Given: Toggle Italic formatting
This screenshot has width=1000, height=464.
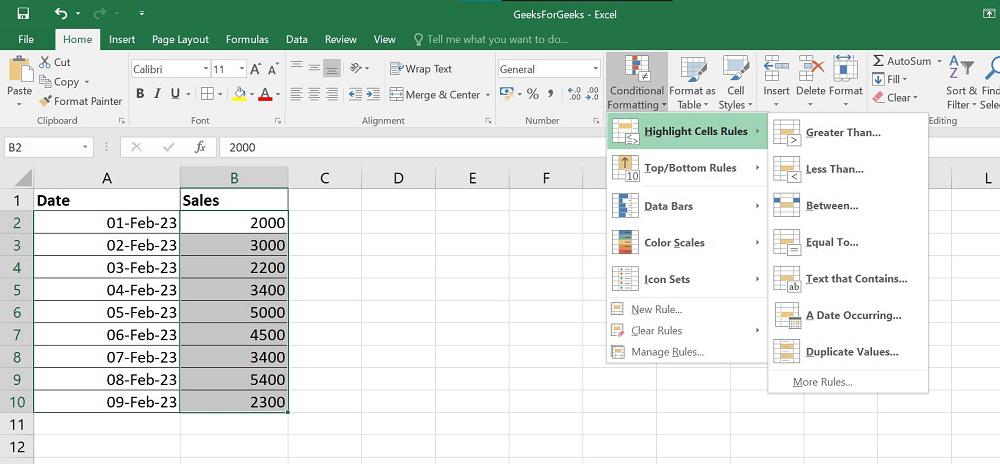Looking at the screenshot, I should tap(156, 94).
